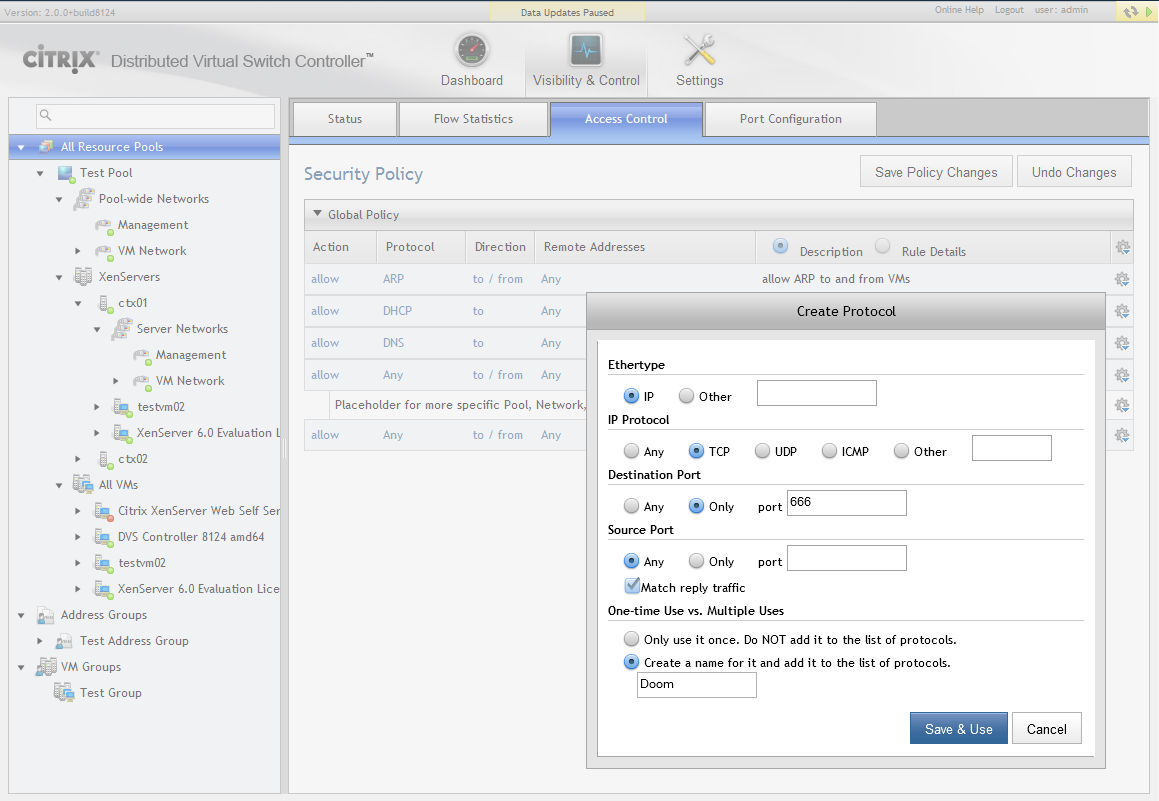Viewport: 1159px width, 801px height.
Task: Open the Visibility & Control monitor icon
Action: (x=586, y=50)
